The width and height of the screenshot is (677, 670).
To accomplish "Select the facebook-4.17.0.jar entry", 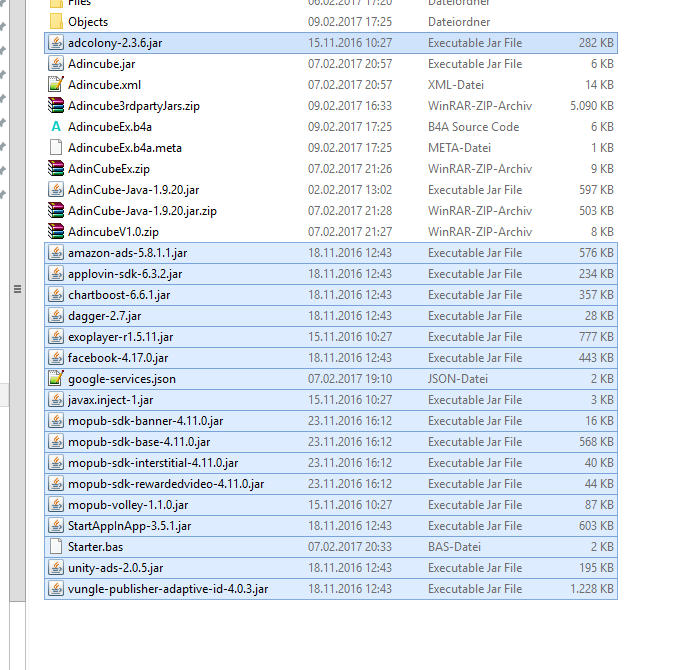I will point(118,358).
